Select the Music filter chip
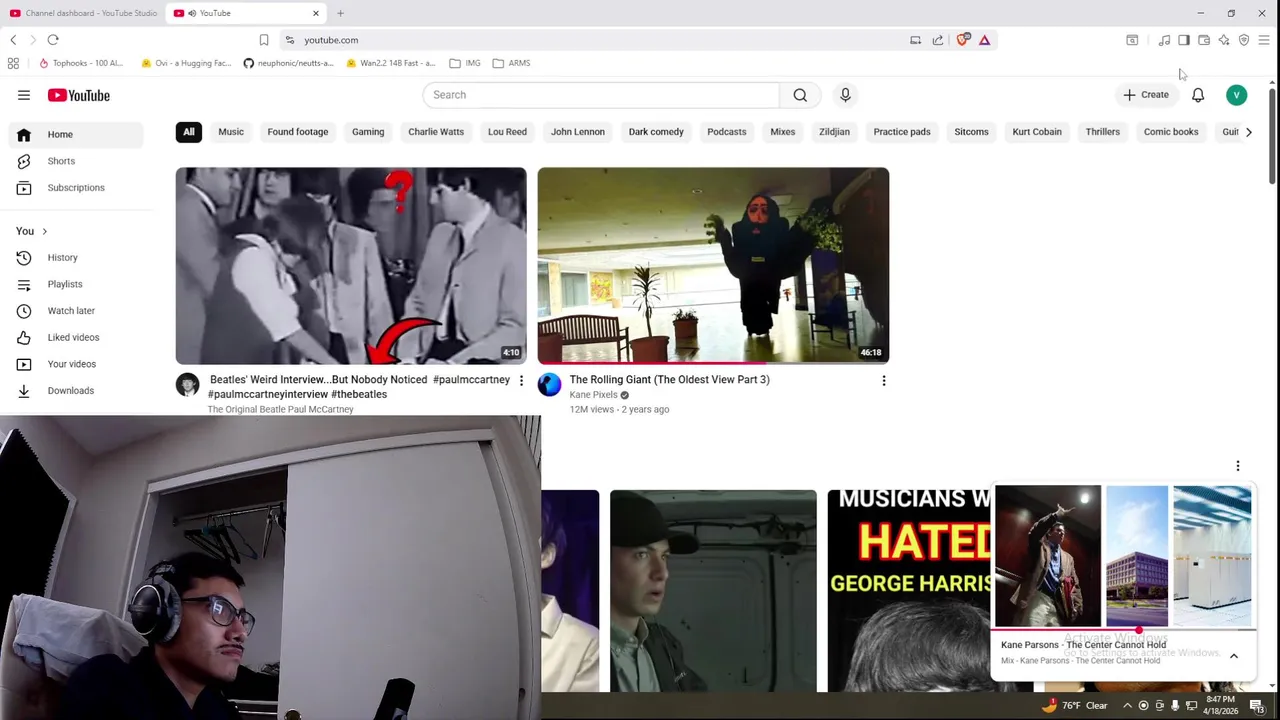This screenshot has width=1280, height=720. pos(231,132)
